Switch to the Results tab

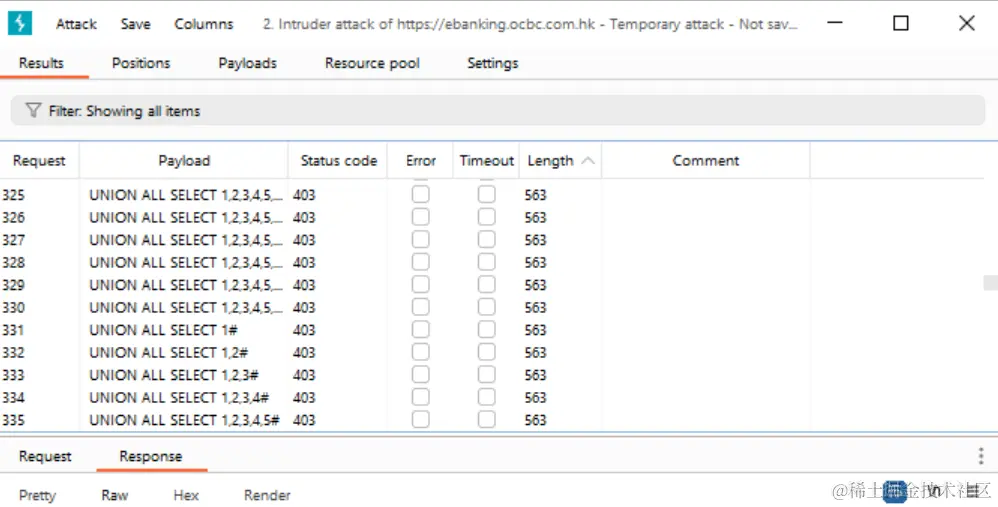pyautogui.click(x=41, y=63)
